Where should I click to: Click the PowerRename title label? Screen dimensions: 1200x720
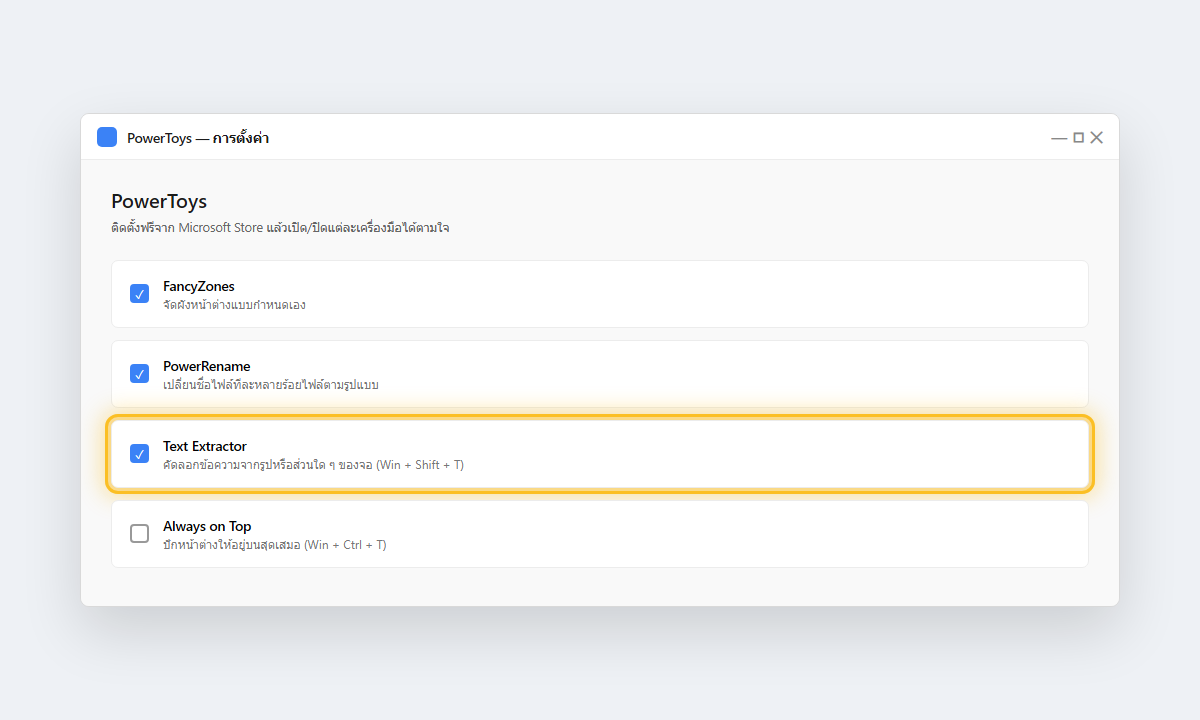click(207, 366)
